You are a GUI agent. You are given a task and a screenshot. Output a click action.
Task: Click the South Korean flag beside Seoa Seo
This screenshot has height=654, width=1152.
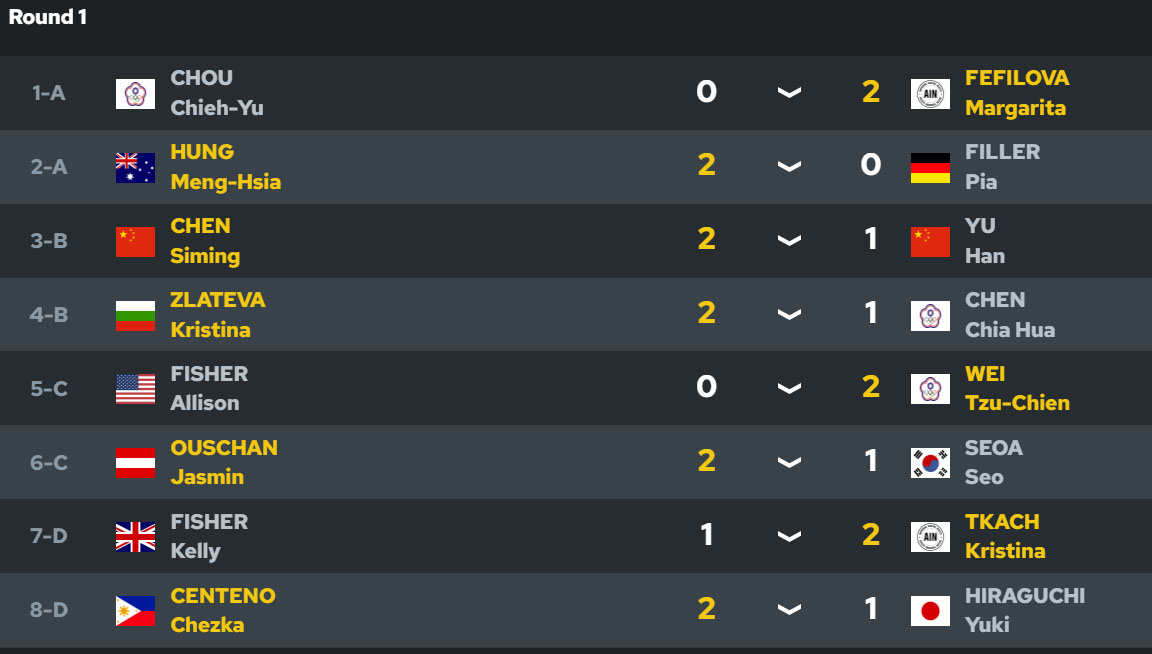930,463
